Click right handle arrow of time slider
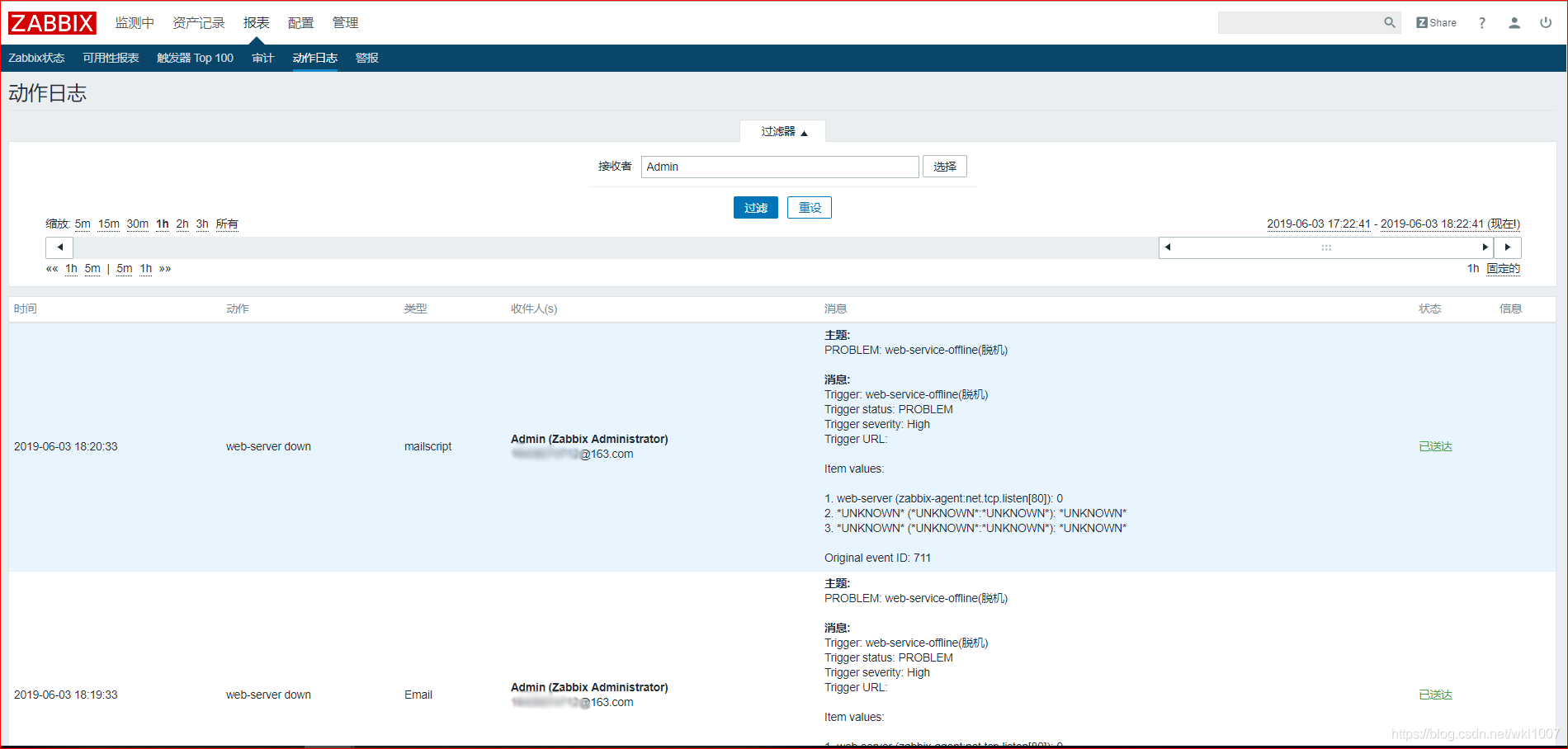 tap(1485, 247)
